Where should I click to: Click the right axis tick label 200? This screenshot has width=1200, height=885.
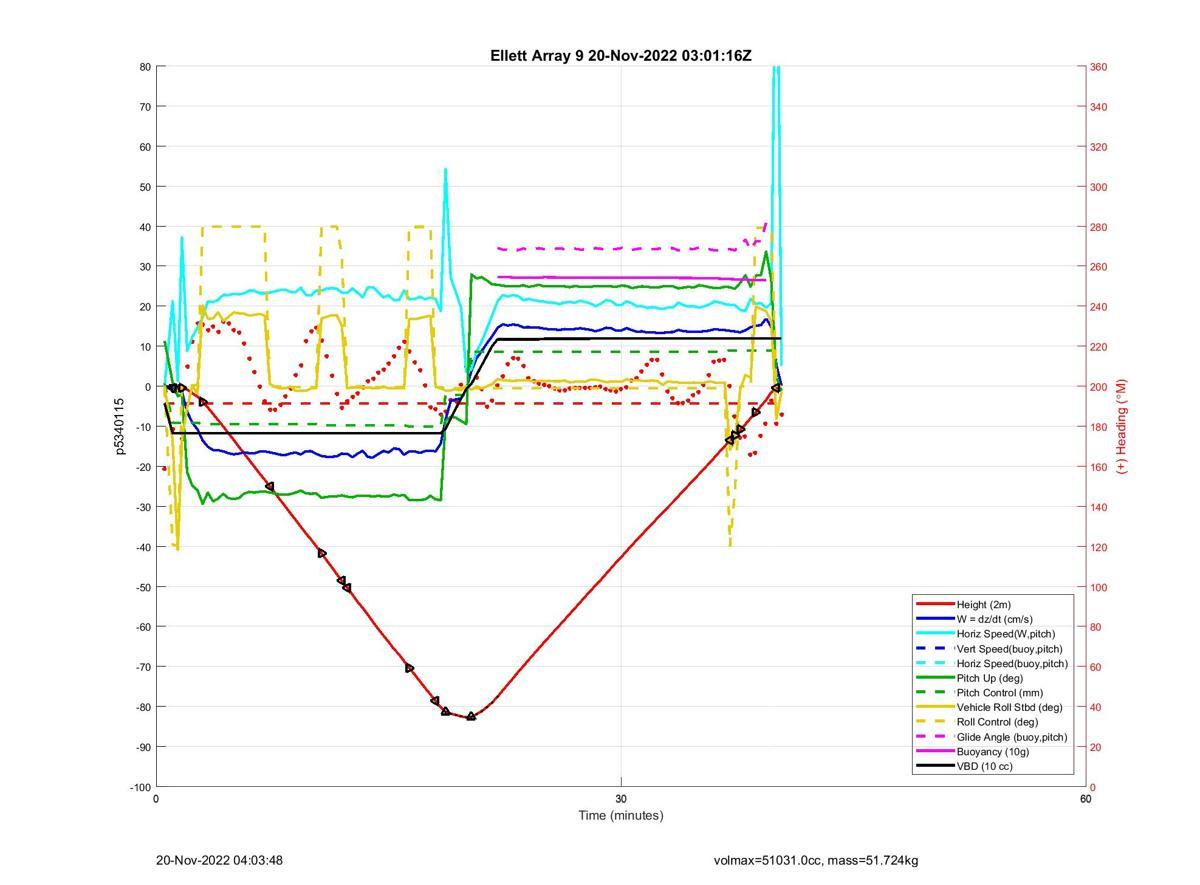pos(1099,387)
